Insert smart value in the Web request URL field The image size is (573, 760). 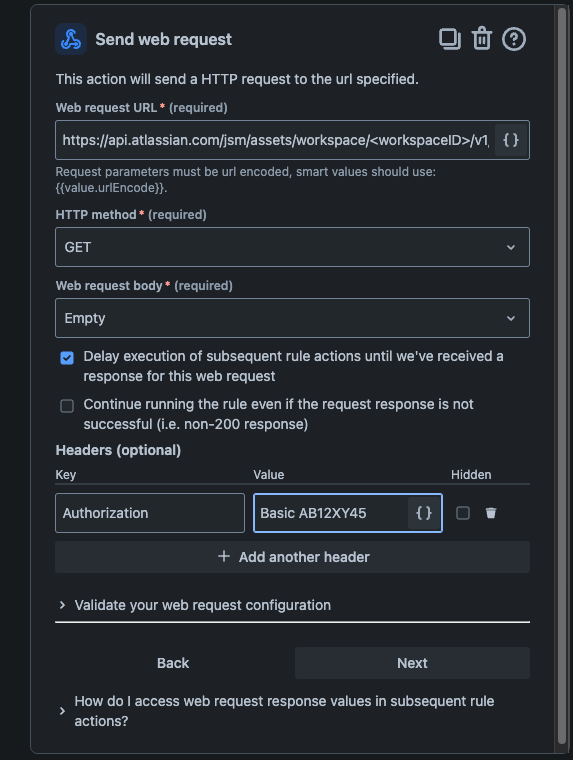point(511,140)
